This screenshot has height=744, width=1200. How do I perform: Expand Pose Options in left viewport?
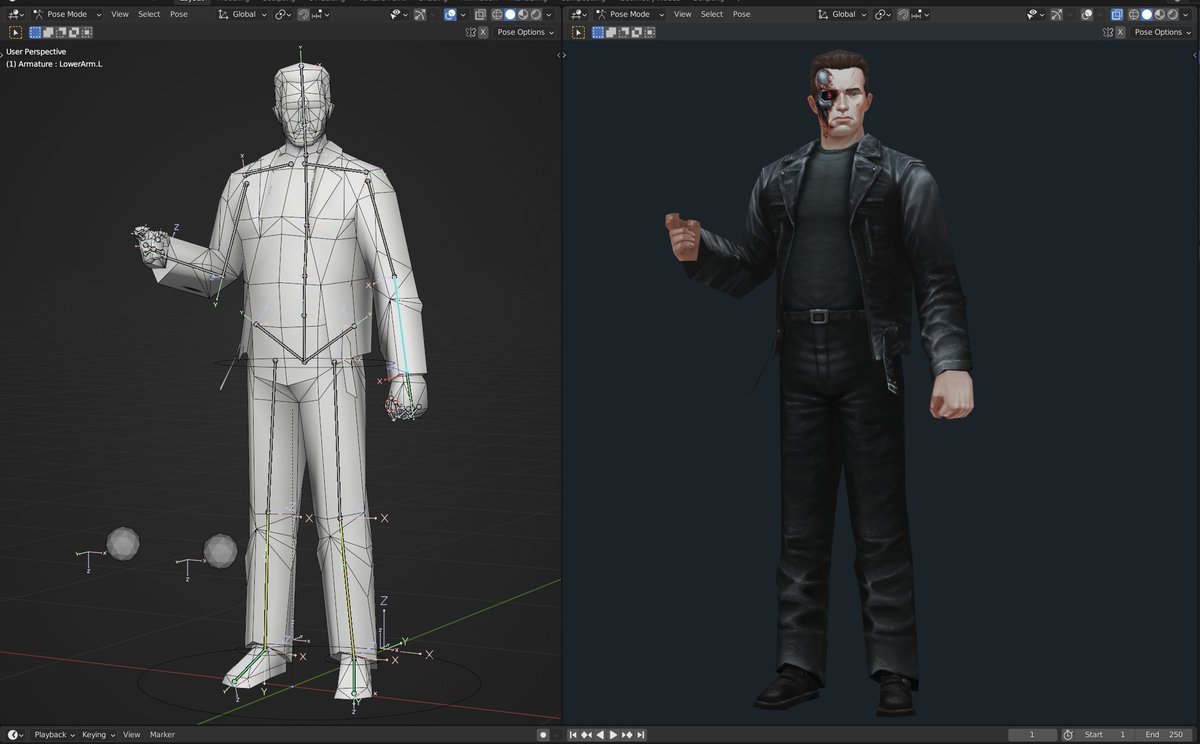pyautogui.click(x=524, y=32)
